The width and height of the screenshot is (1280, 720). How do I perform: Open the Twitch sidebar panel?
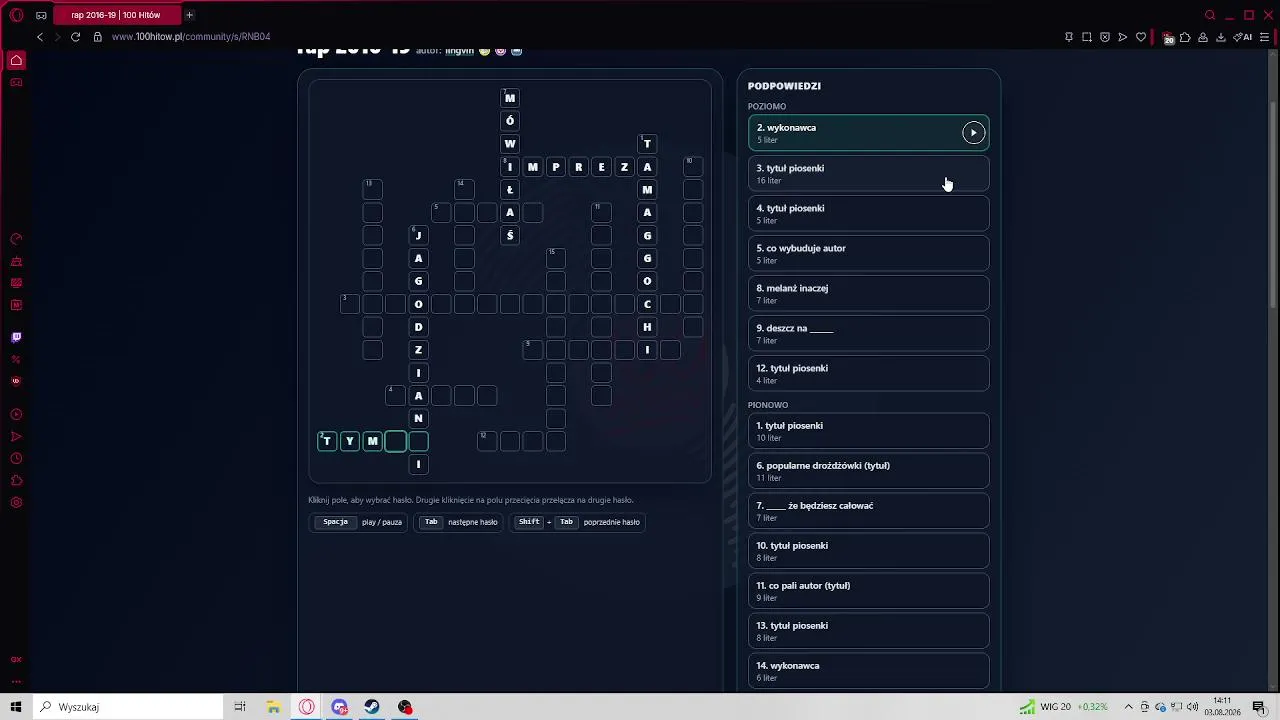(x=16, y=337)
